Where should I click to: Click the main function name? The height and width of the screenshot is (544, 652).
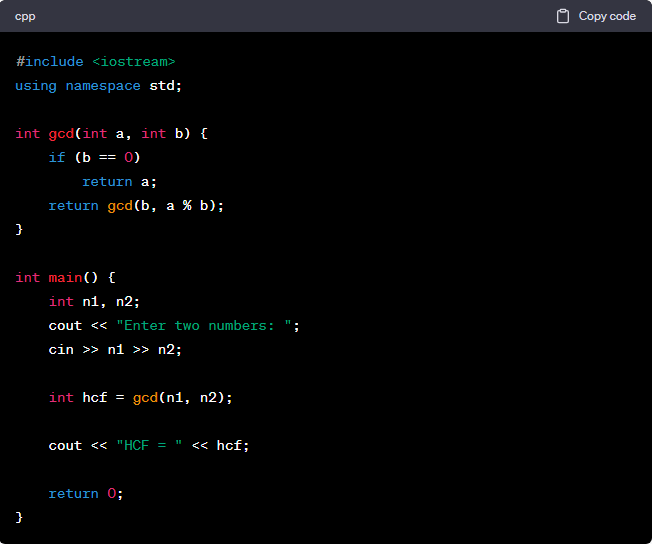pyautogui.click(x=65, y=278)
